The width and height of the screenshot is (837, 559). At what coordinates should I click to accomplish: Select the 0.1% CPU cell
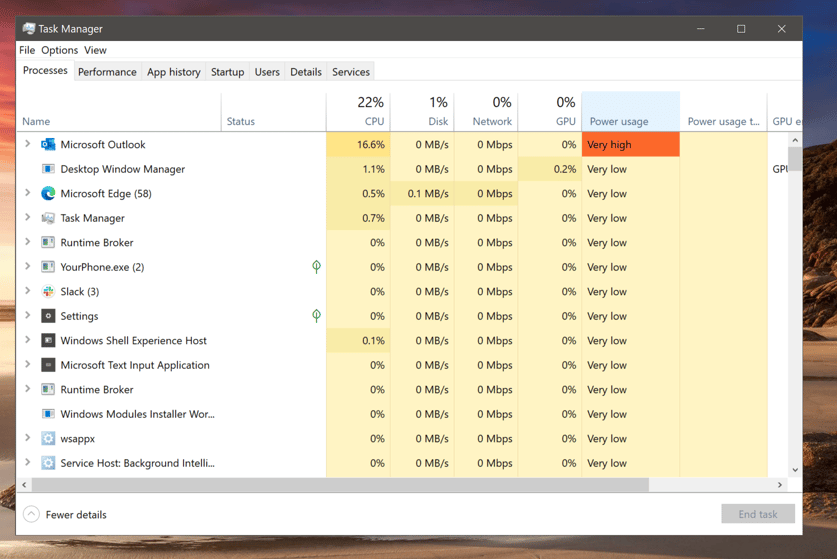(358, 341)
